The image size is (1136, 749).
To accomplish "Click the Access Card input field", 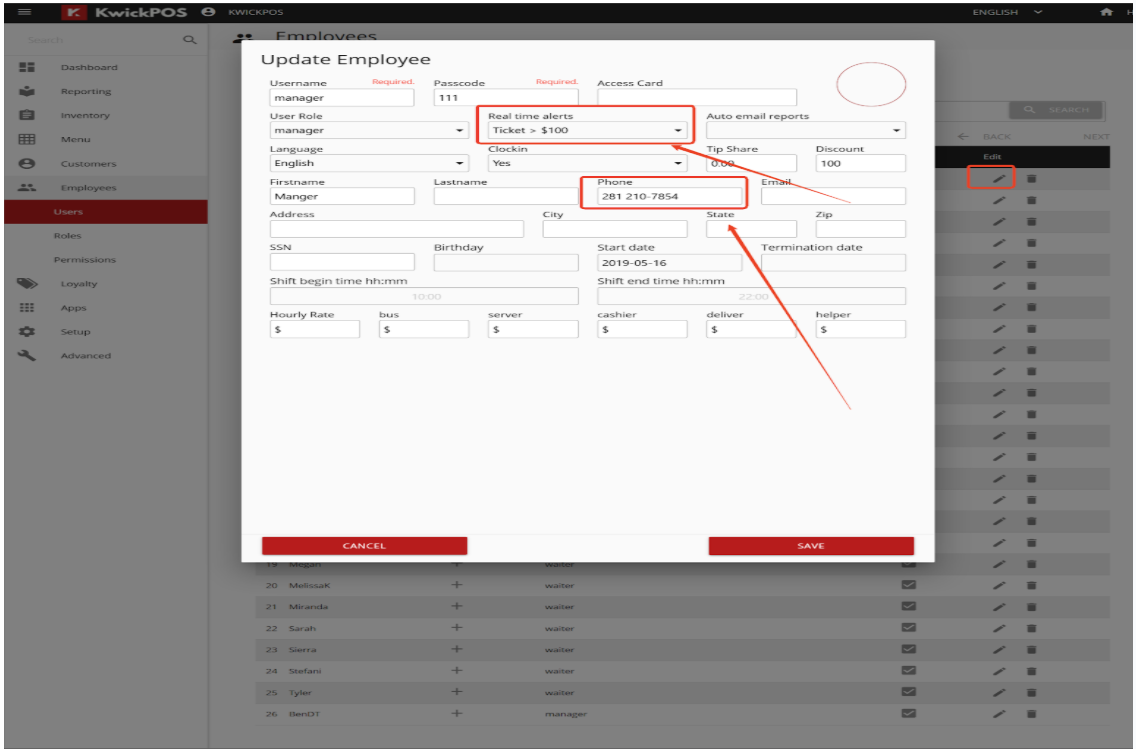I will point(697,98).
